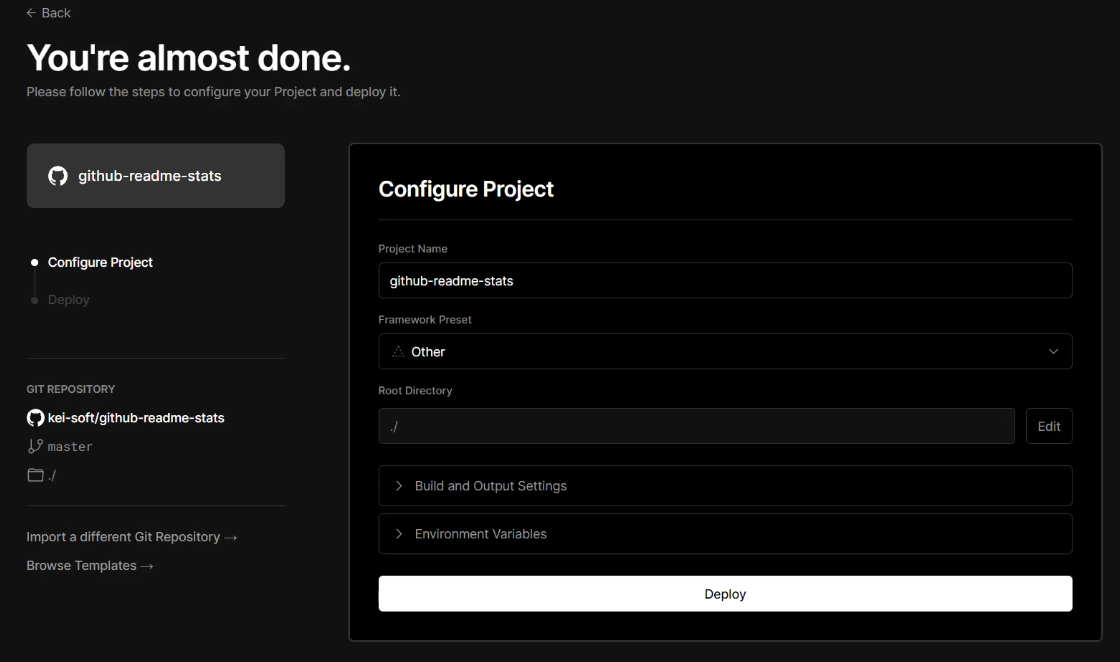Image resolution: width=1120 pixels, height=662 pixels.
Task: Open the Browse Templates link
Action: pyautogui.click(x=90, y=566)
